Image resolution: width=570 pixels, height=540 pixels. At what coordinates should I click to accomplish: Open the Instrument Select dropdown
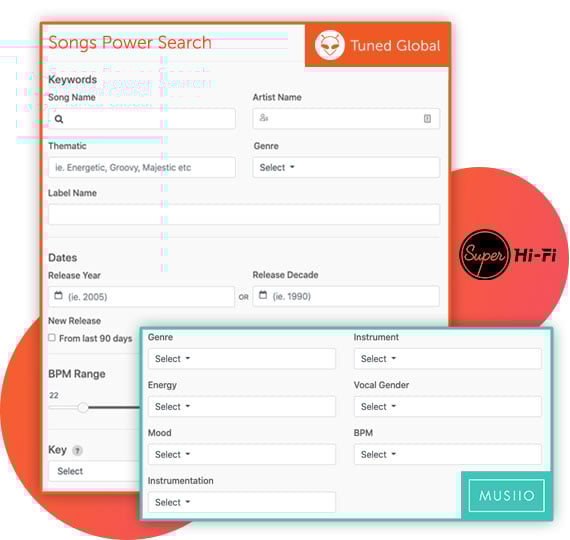click(447, 359)
